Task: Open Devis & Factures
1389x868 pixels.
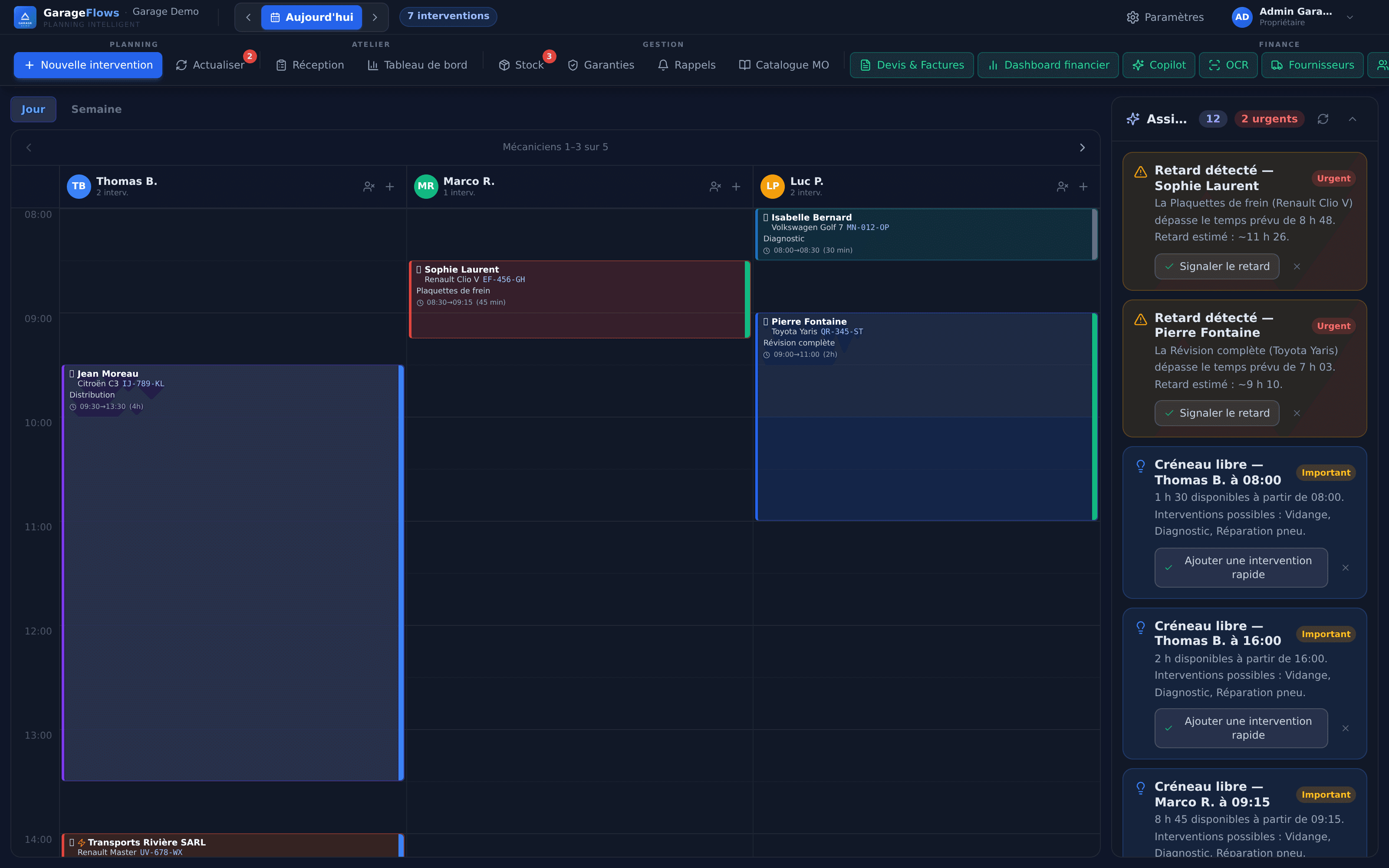Action: 912,65
